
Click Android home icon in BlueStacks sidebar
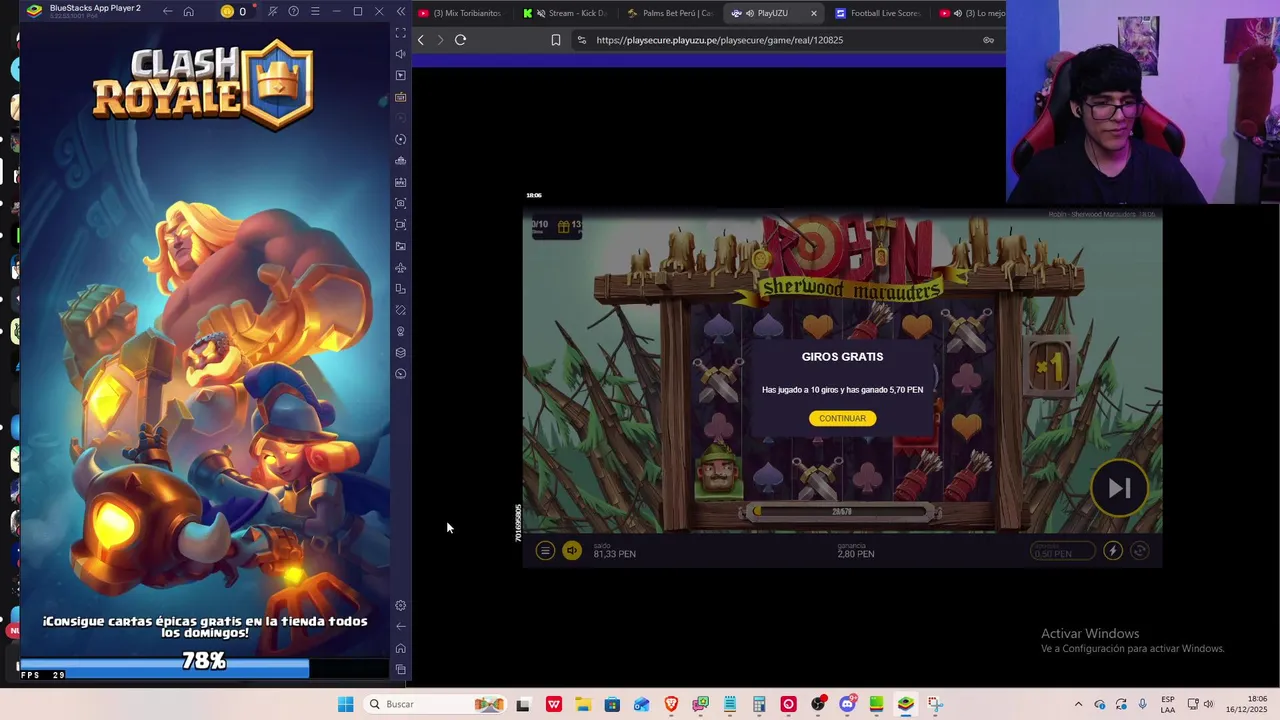[401, 648]
